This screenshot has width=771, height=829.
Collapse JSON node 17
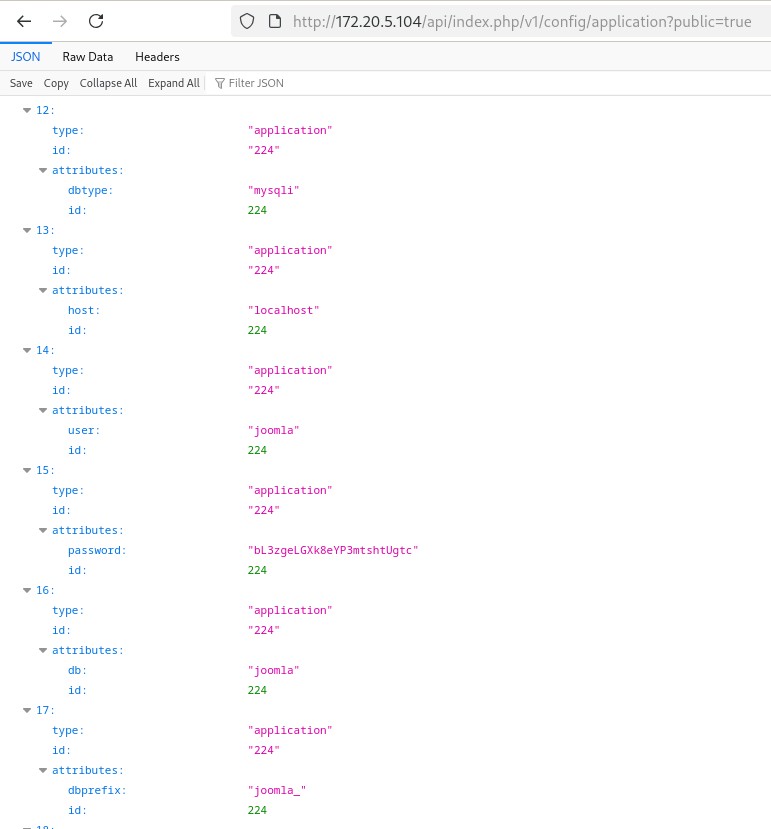click(27, 710)
